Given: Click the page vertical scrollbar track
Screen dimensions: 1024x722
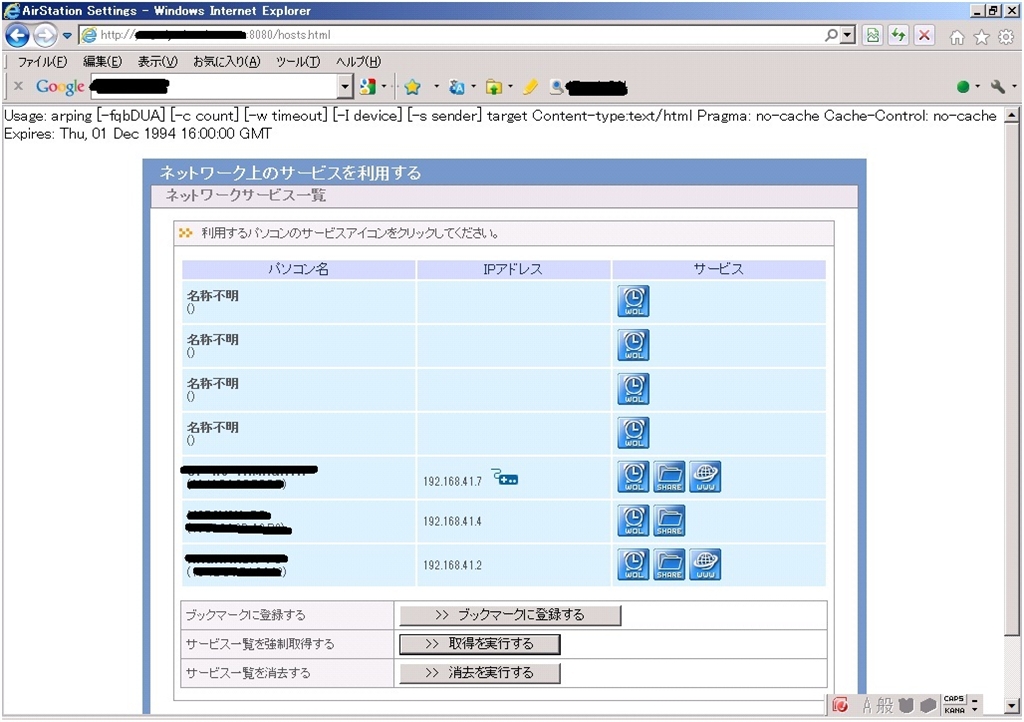Looking at the screenshot, I should [x=1012, y=666].
